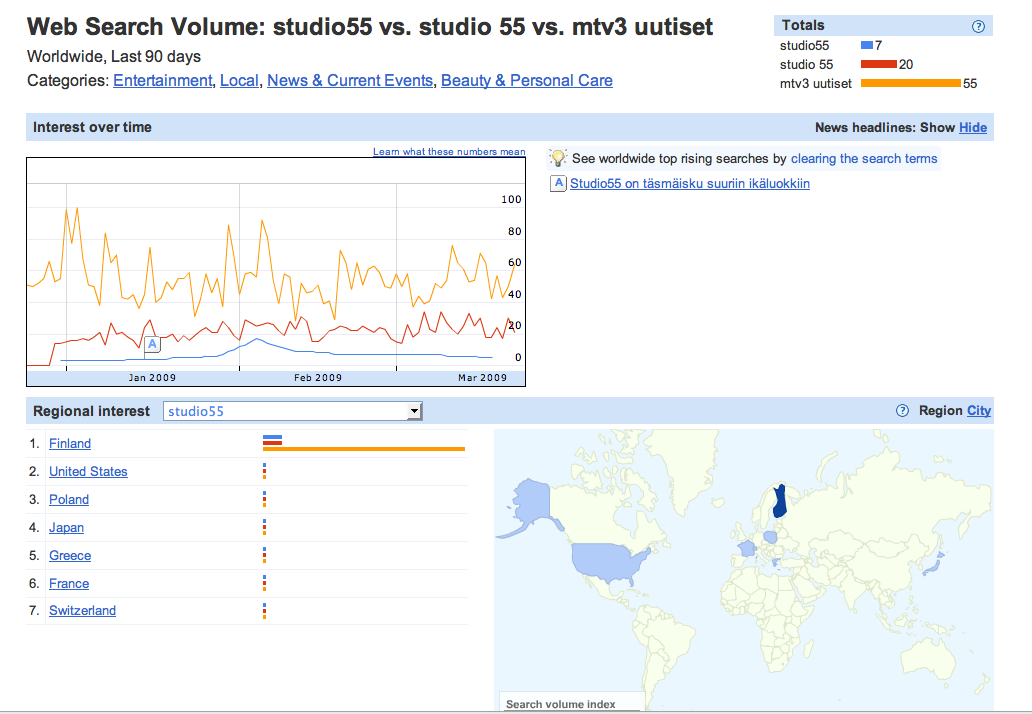Click 'Learn what these numbers mean' link

[x=449, y=151]
